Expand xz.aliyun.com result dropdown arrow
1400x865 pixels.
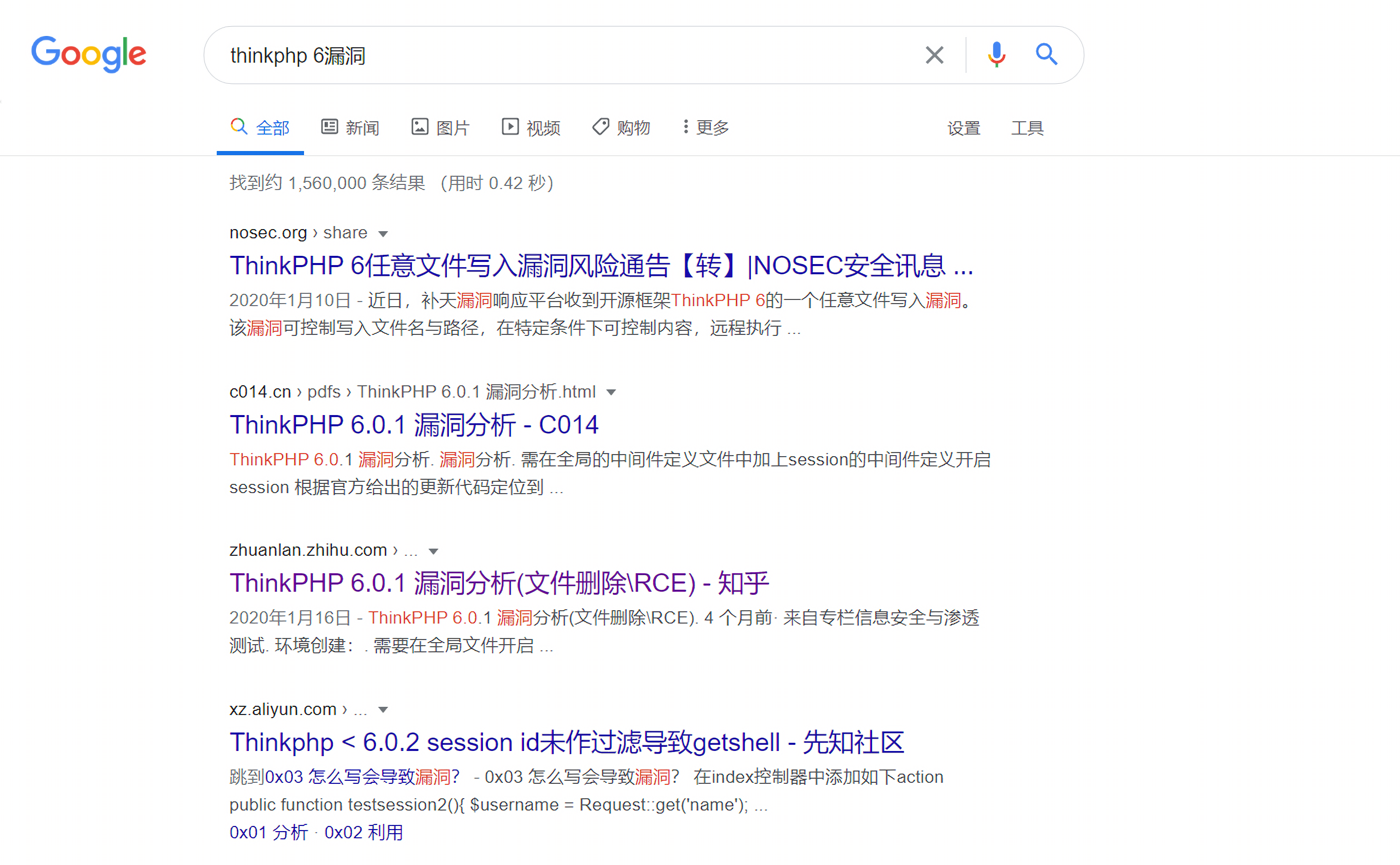[383, 710]
